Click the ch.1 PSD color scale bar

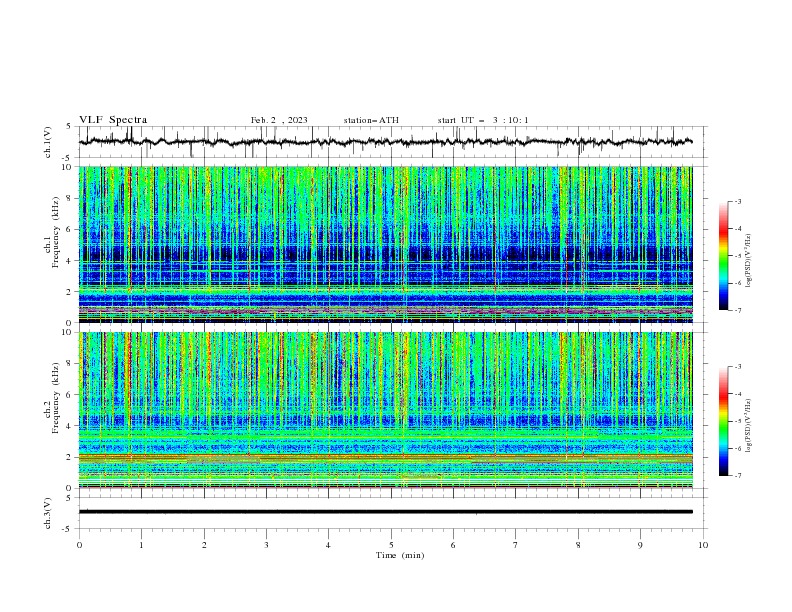pyautogui.click(x=723, y=256)
